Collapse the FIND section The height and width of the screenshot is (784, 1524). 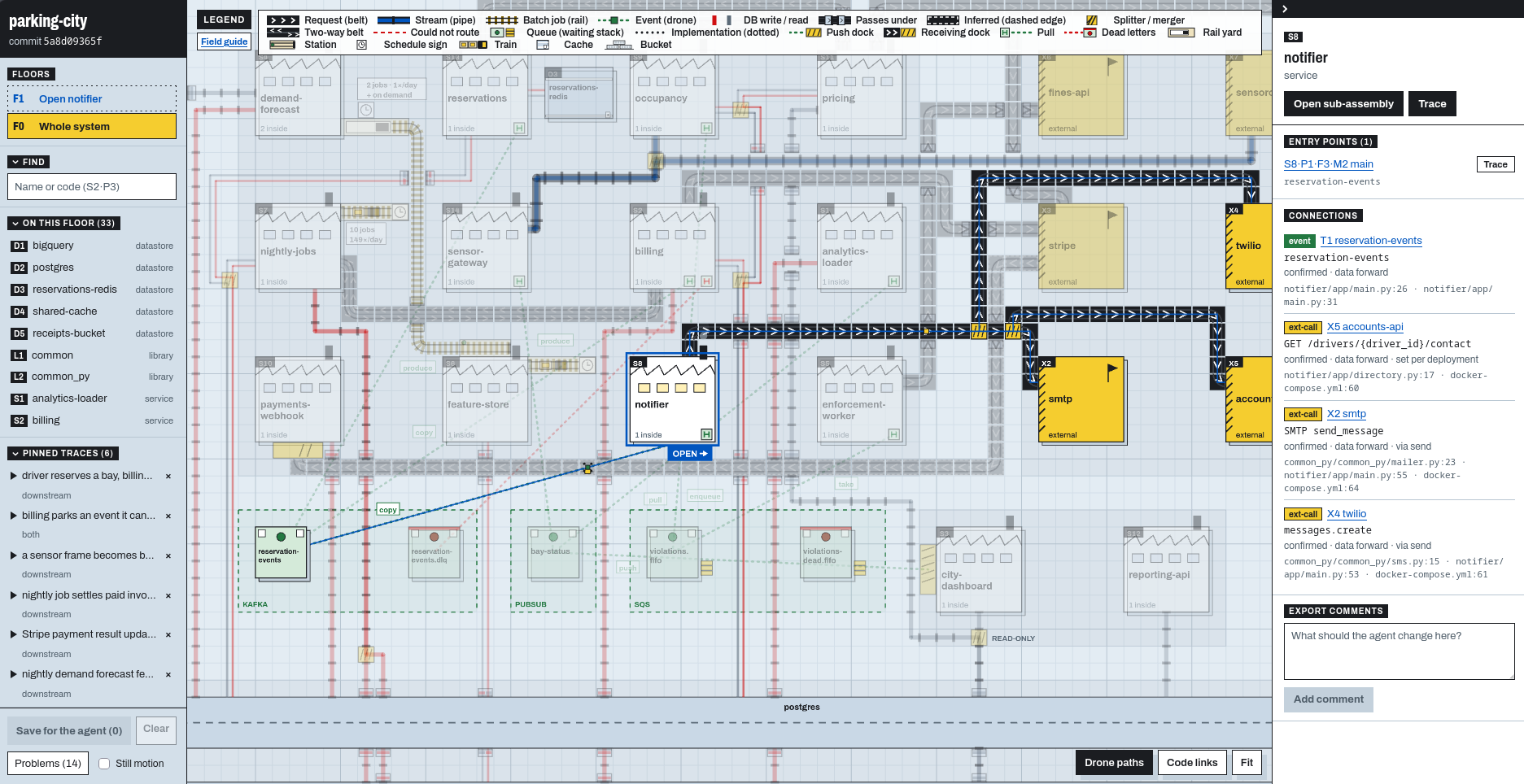[29, 162]
